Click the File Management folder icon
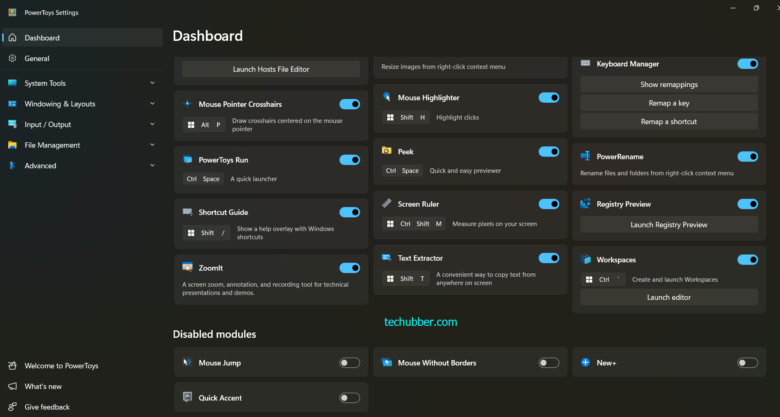Viewport: 780px width, 417px height. [x=12, y=145]
